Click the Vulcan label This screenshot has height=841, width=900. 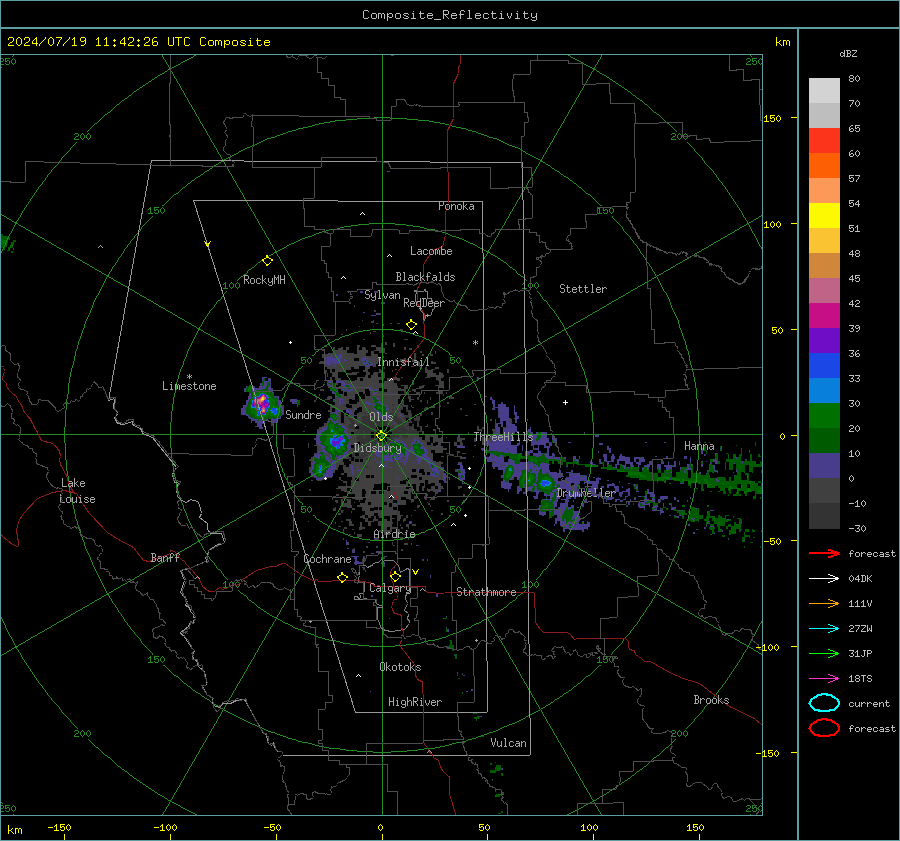(x=508, y=743)
